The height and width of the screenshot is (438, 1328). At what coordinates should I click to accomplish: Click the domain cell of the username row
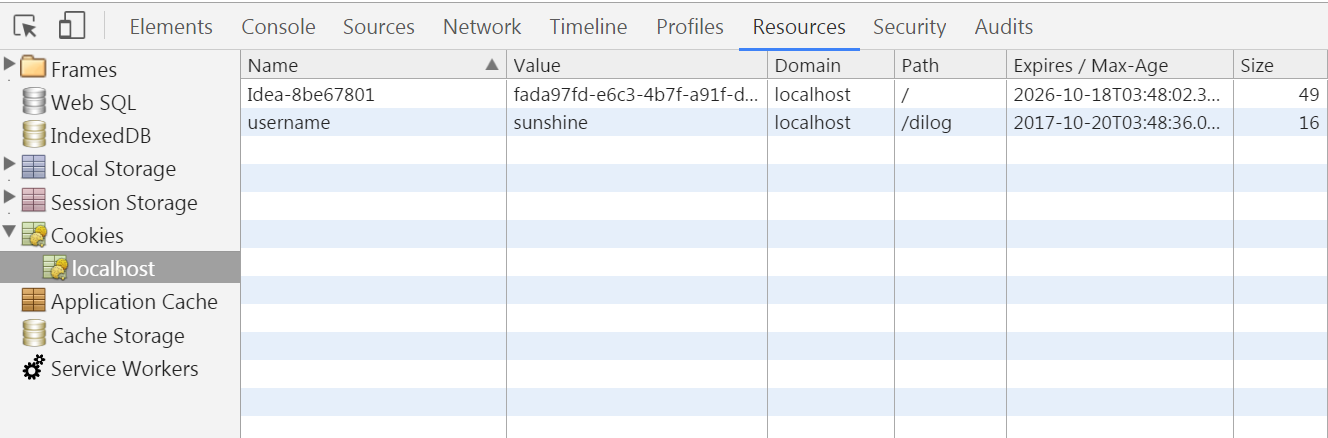(831, 122)
